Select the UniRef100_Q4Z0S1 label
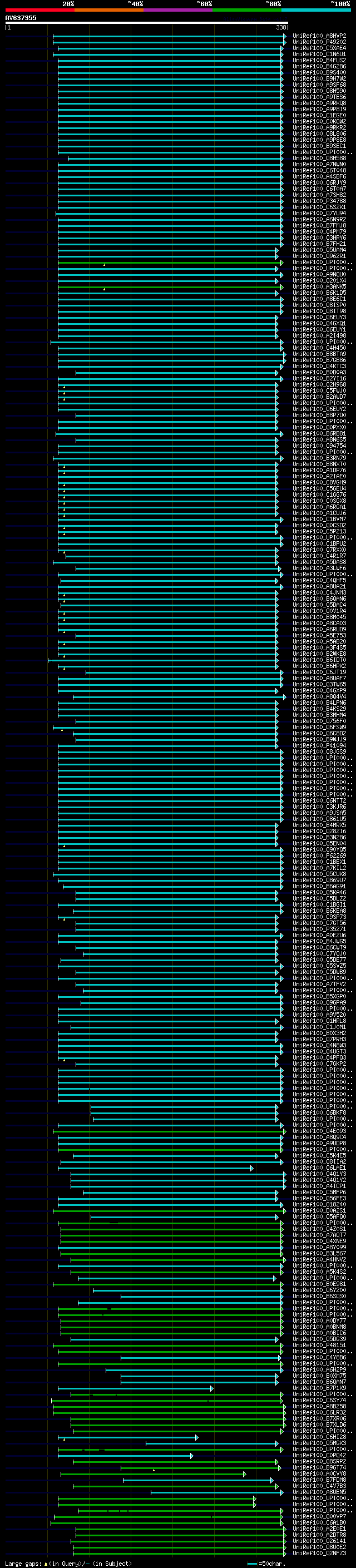 point(319,1229)
